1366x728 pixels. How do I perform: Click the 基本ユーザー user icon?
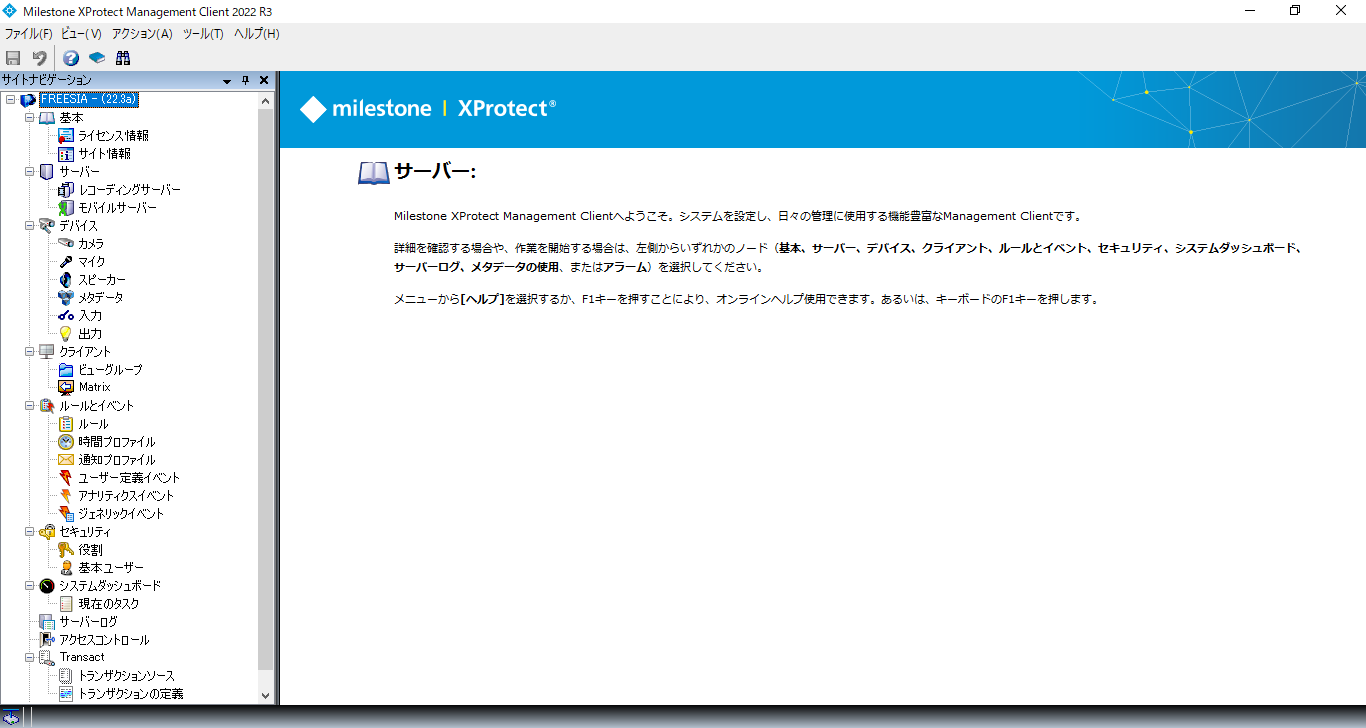point(66,568)
